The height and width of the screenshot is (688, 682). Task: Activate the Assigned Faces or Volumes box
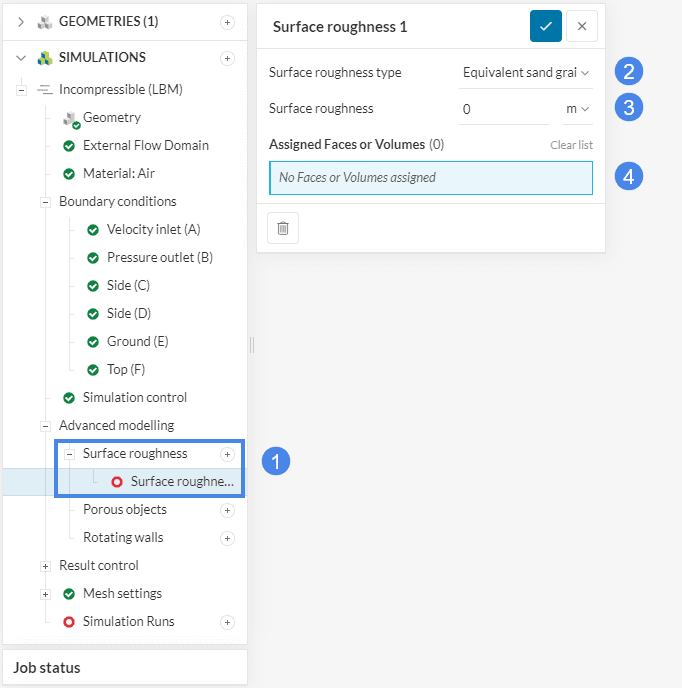(x=430, y=178)
